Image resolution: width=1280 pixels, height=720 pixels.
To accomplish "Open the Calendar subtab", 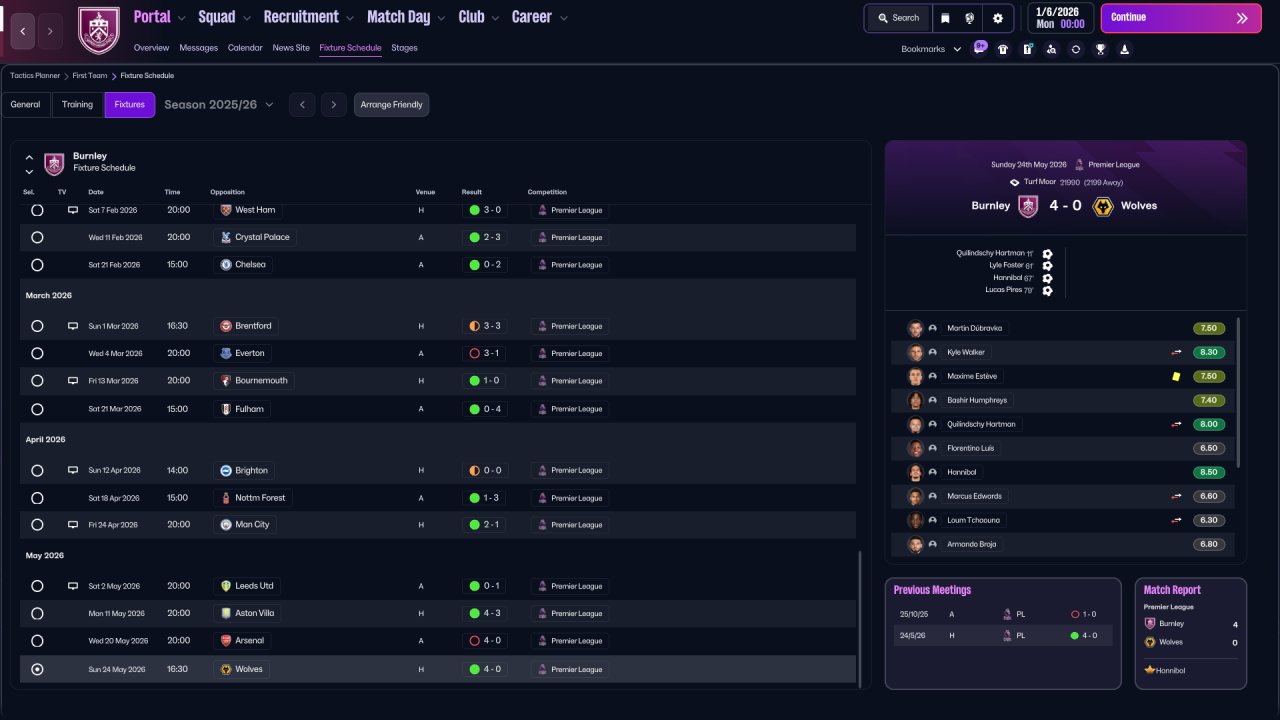I will [245, 48].
